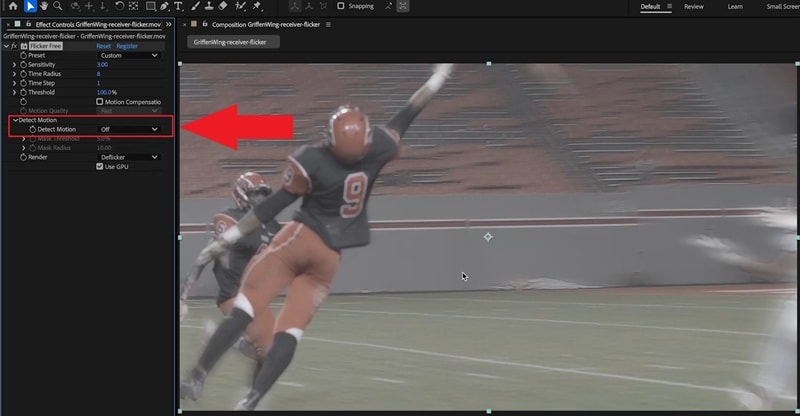Toggle the Time Radius stopwatch
This screenshot has width=800, height=416.
pyautogui.click(x=23, y=74)
